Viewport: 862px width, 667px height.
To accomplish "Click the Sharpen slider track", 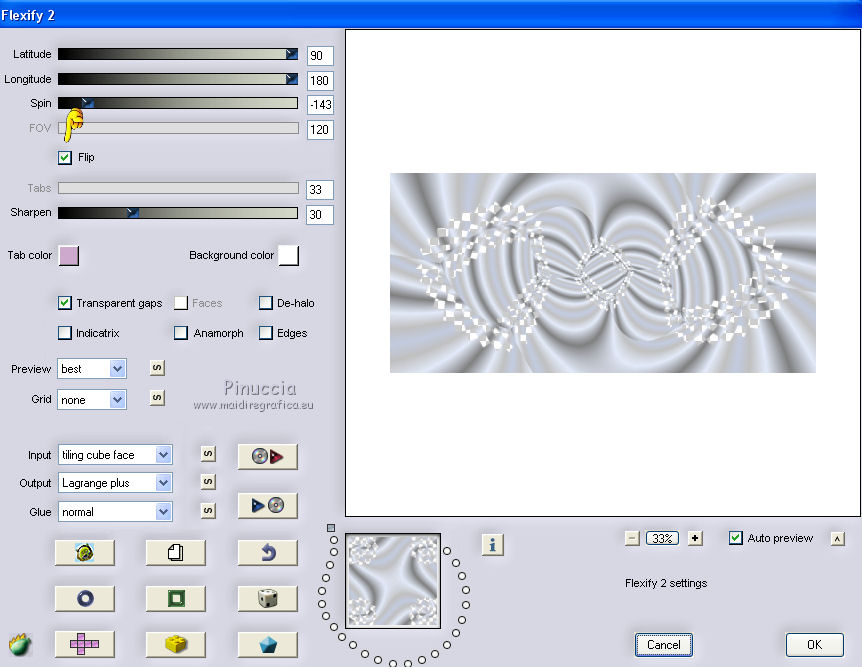I will pyautogui.click(x=178, y=213).
